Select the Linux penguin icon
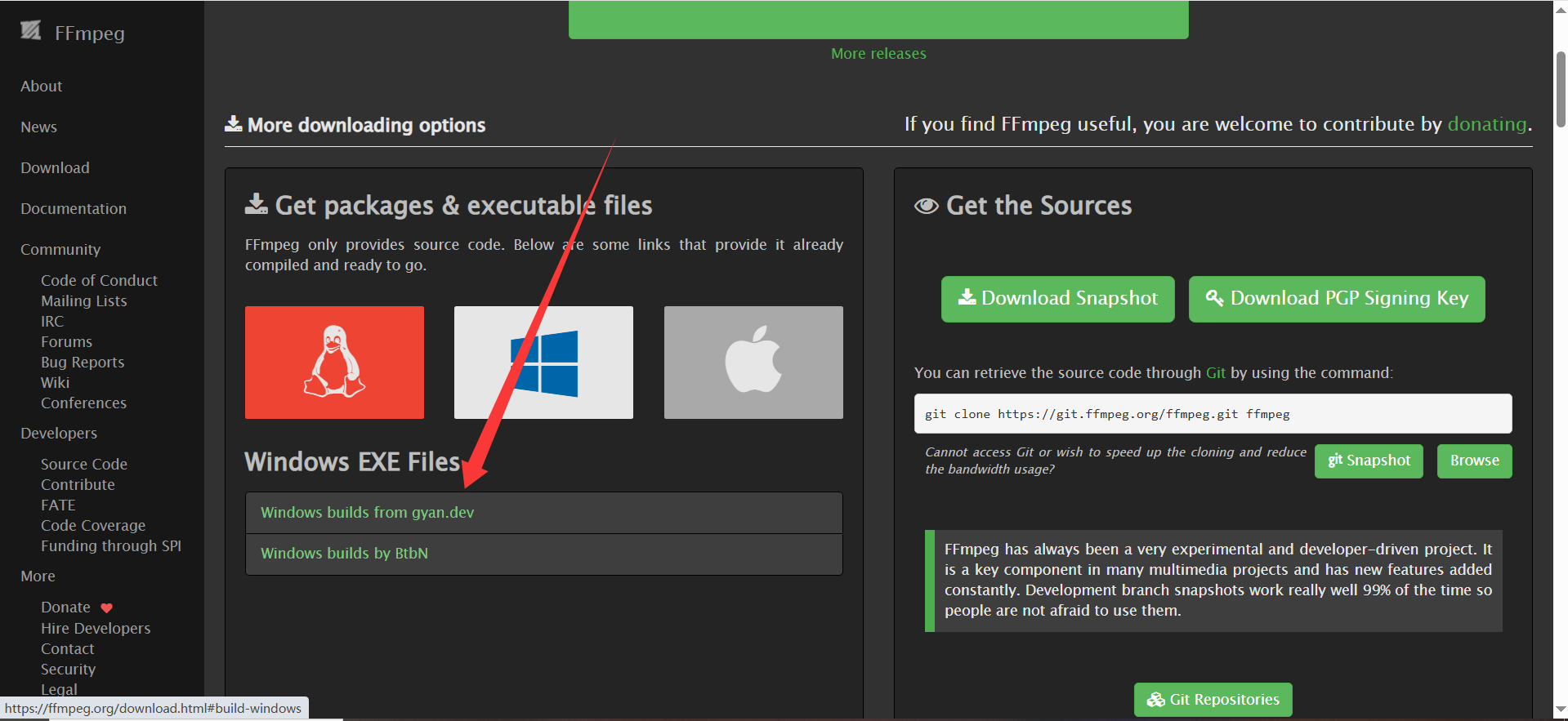This screenshot has width=1568, height=721. coord(334,362)
